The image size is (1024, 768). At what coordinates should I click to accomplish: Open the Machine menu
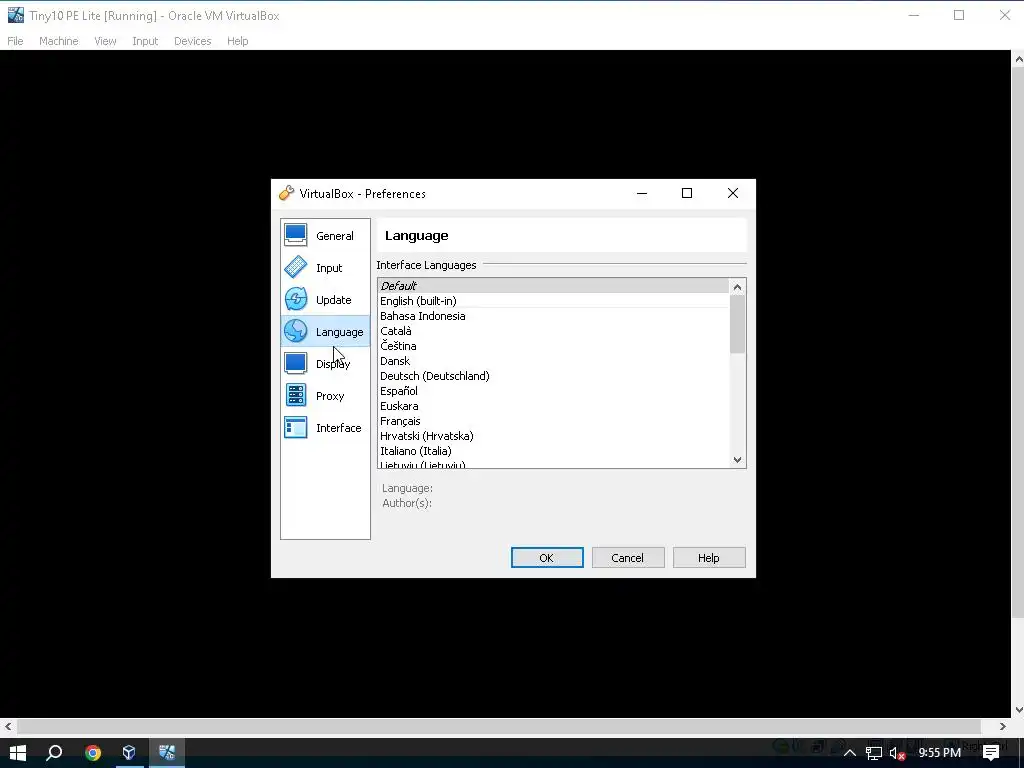click(x=59, y=40)
